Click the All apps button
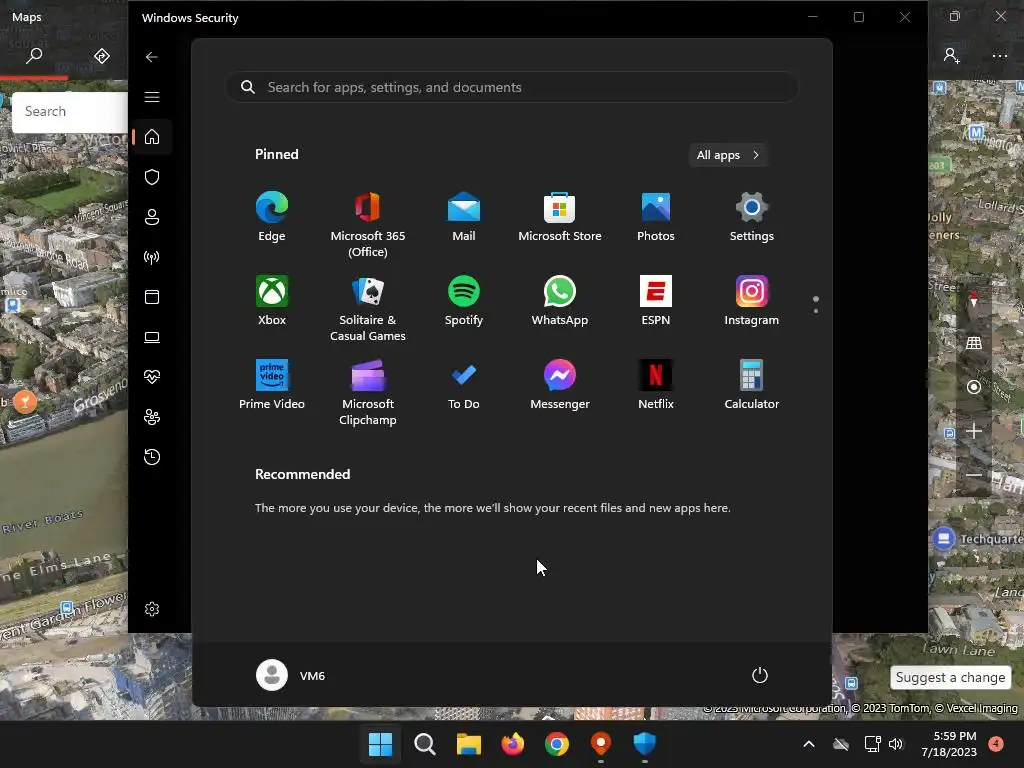 coord(728,155)
